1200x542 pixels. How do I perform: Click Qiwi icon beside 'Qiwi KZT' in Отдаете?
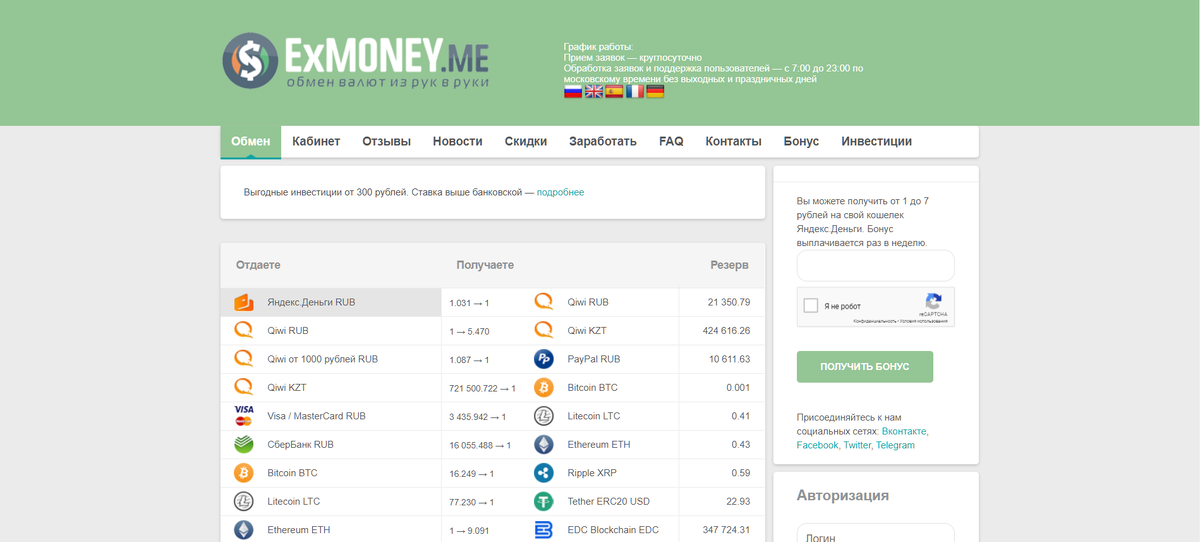(x=243, y=387)
